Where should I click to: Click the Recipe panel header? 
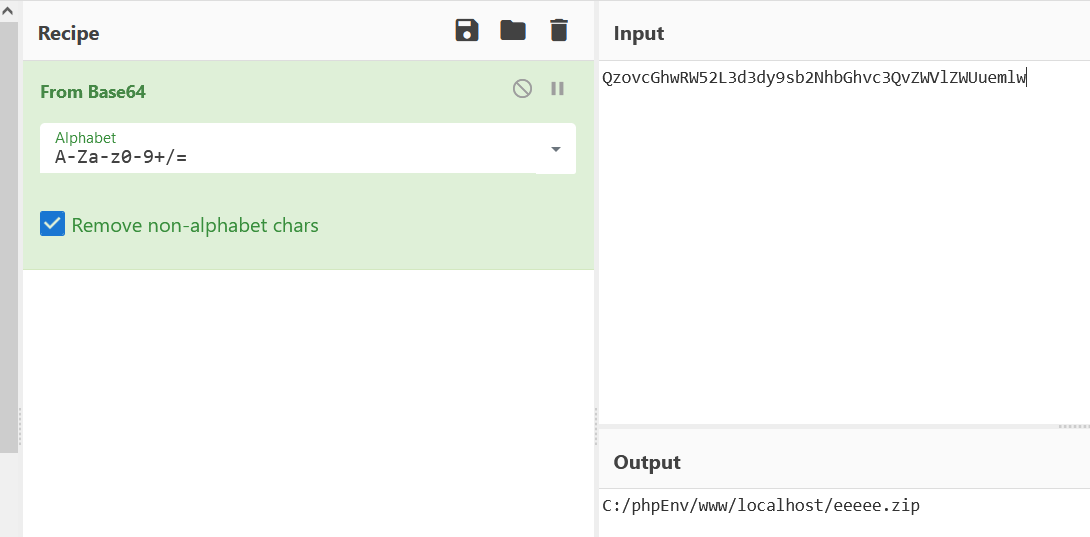pyautogui.click(x=68, y=33)
